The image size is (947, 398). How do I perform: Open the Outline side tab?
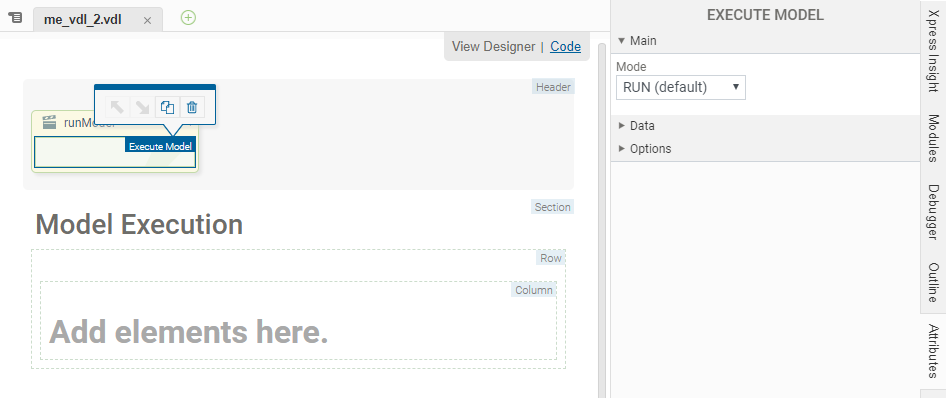coord(933,282)
